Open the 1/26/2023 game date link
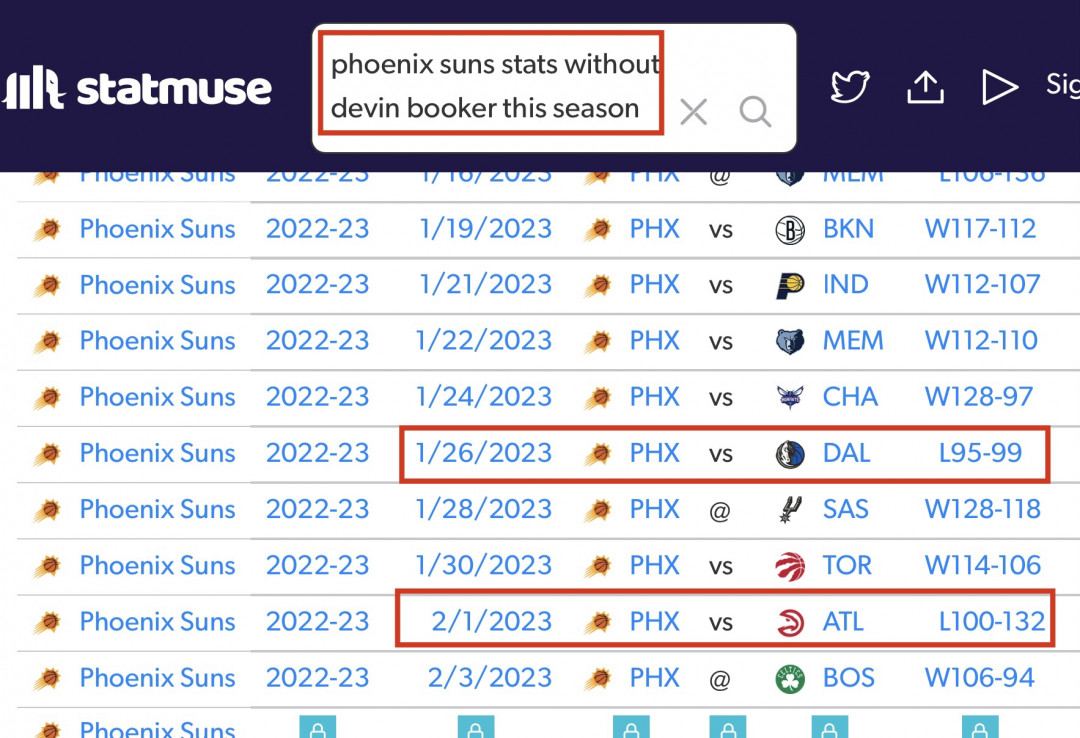The height and width of the screenshot is (738, 1080). click(484, 453)
